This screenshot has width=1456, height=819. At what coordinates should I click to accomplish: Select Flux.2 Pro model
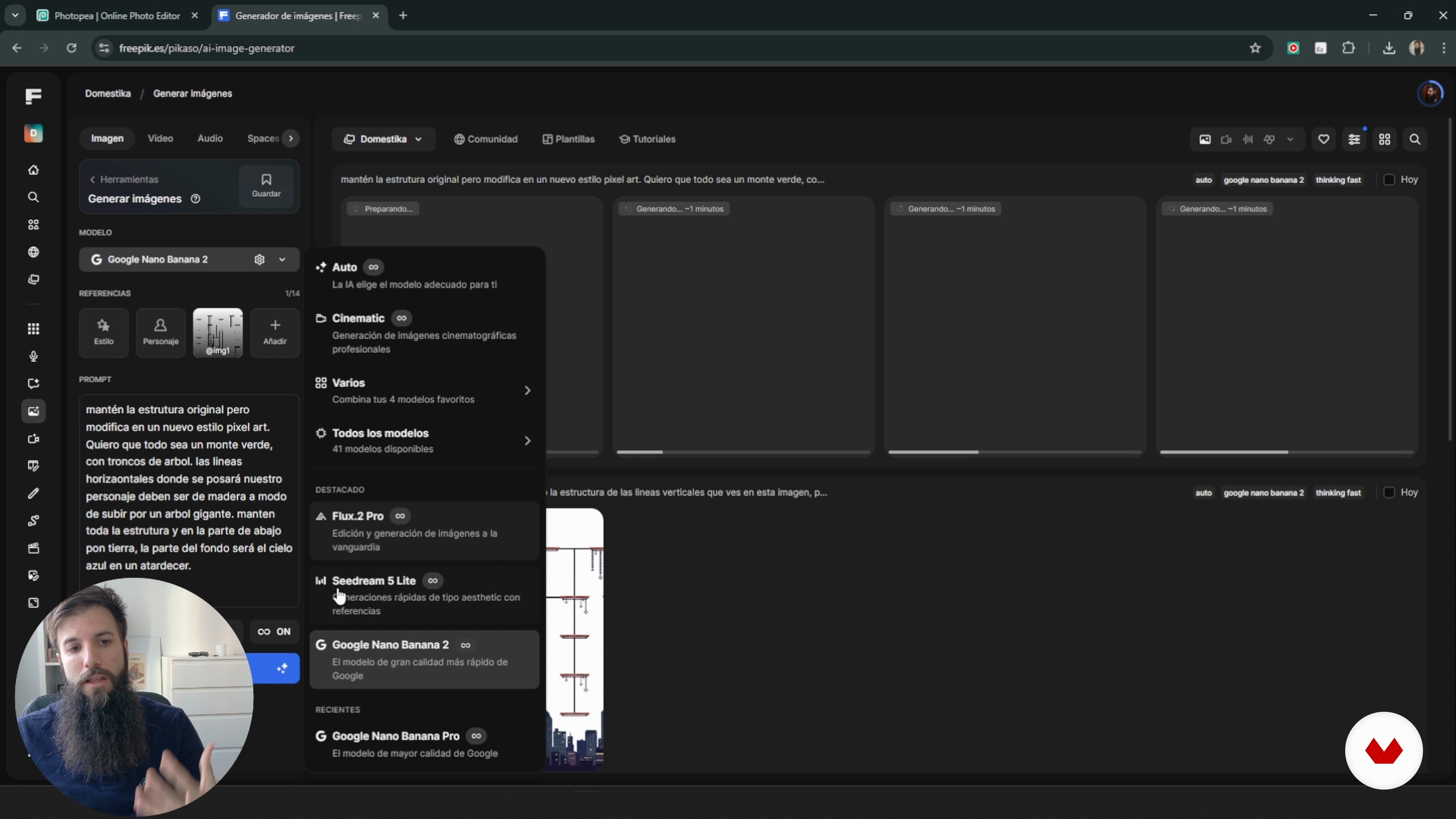click(425, 531)
